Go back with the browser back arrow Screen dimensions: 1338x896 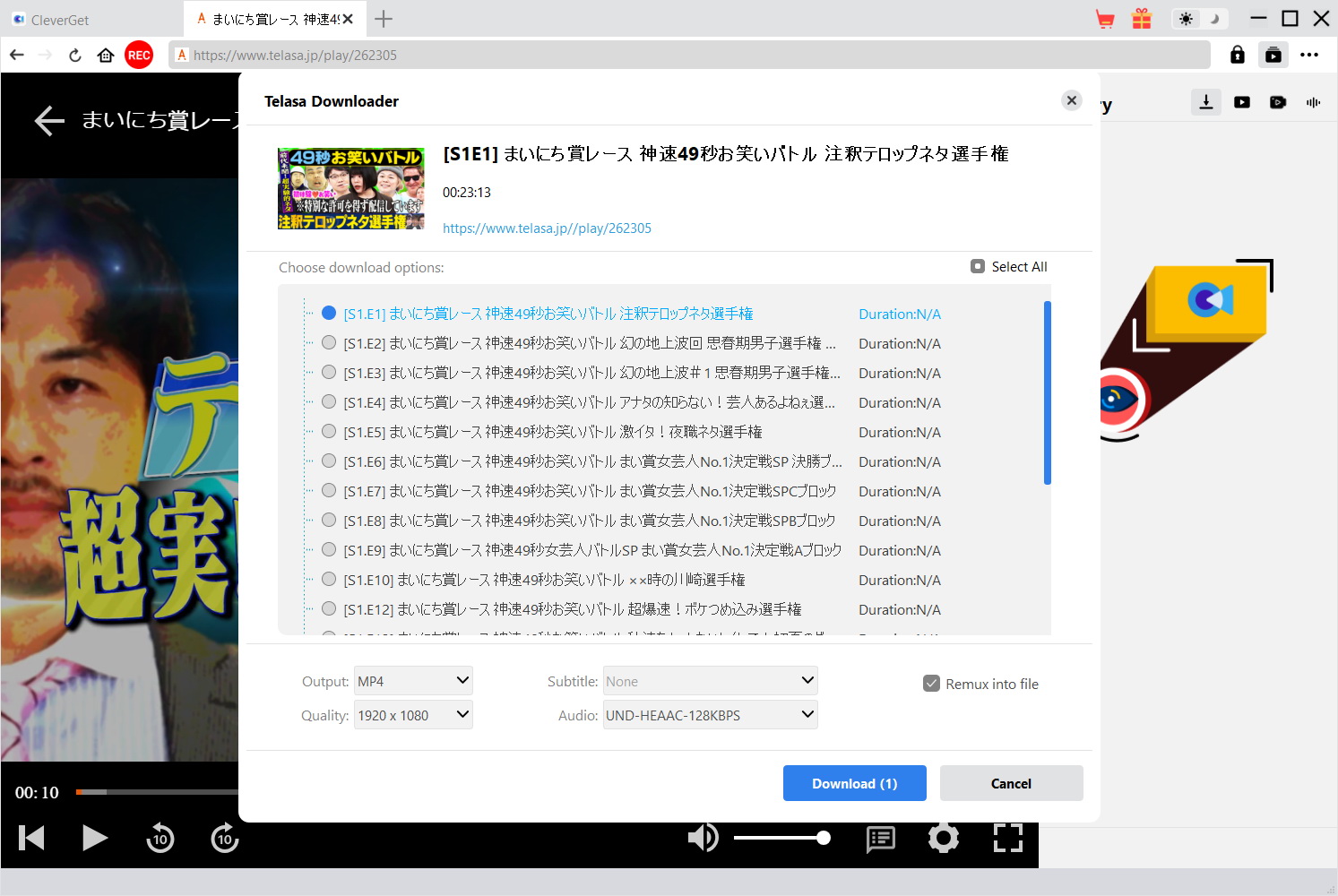pyautogui.click(x=16, y=55)
